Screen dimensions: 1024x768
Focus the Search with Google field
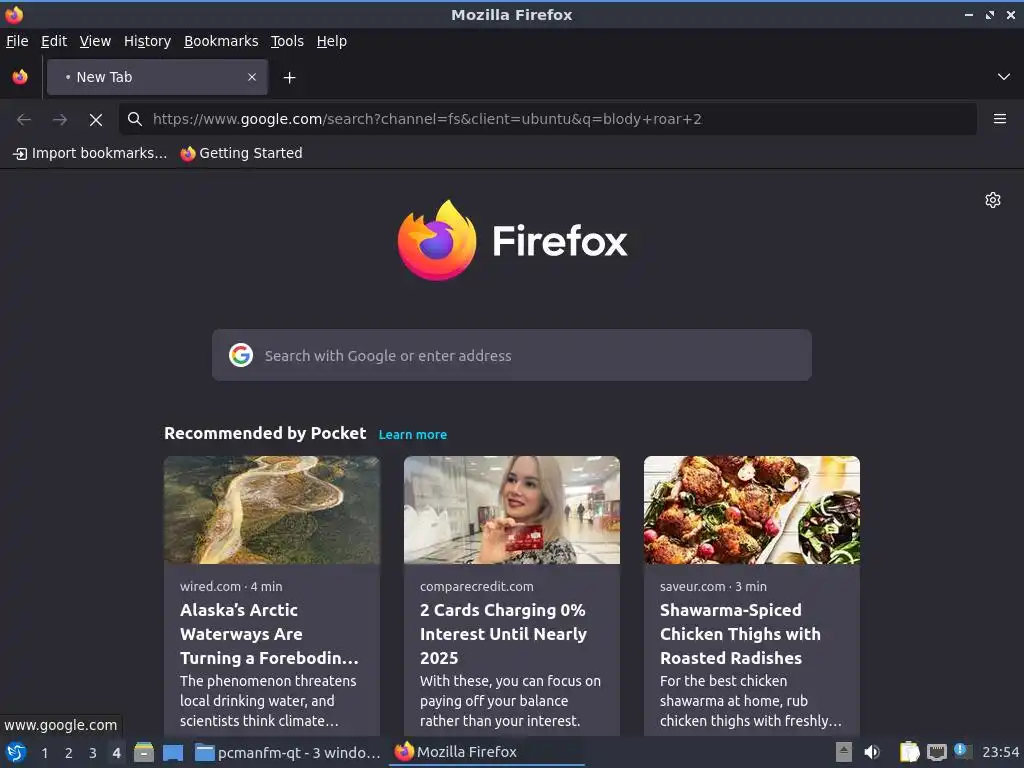tap(512, 355)
